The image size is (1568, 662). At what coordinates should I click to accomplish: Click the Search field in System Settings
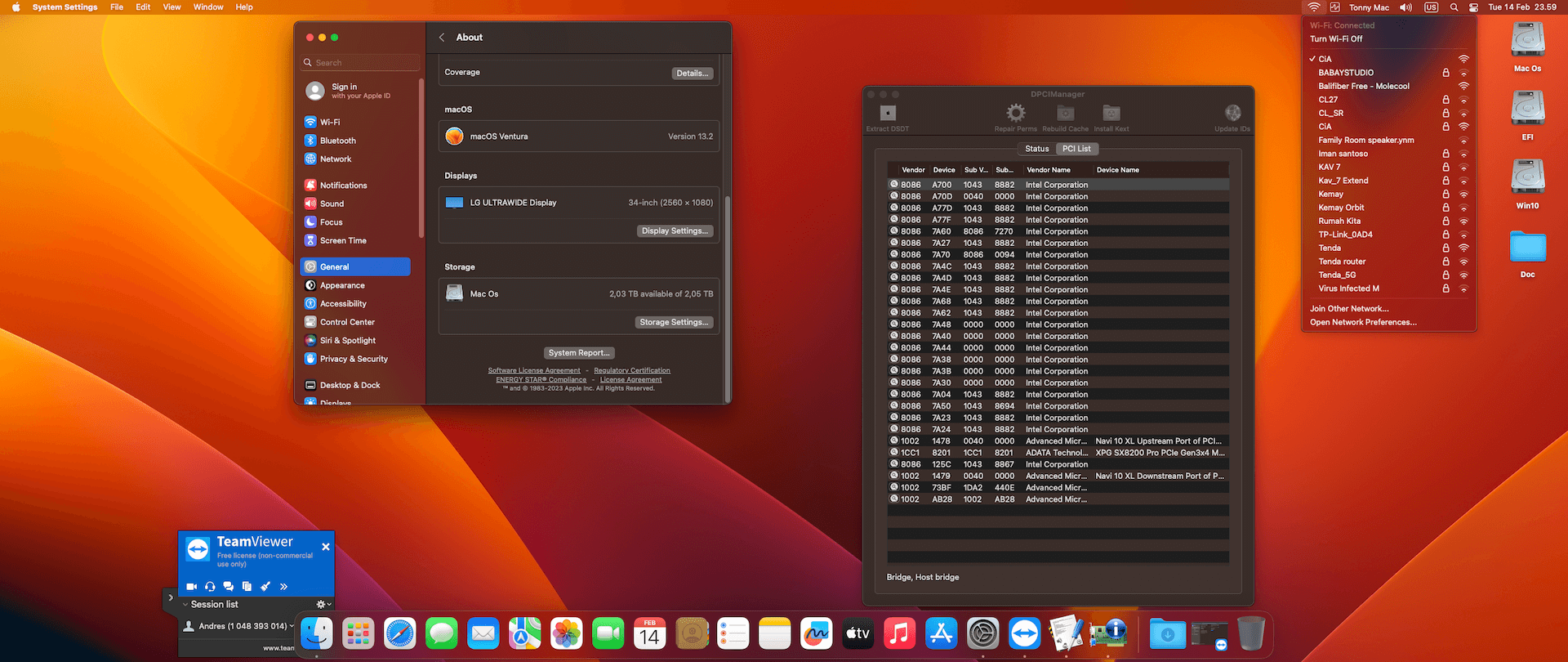(x=361, y=63)
